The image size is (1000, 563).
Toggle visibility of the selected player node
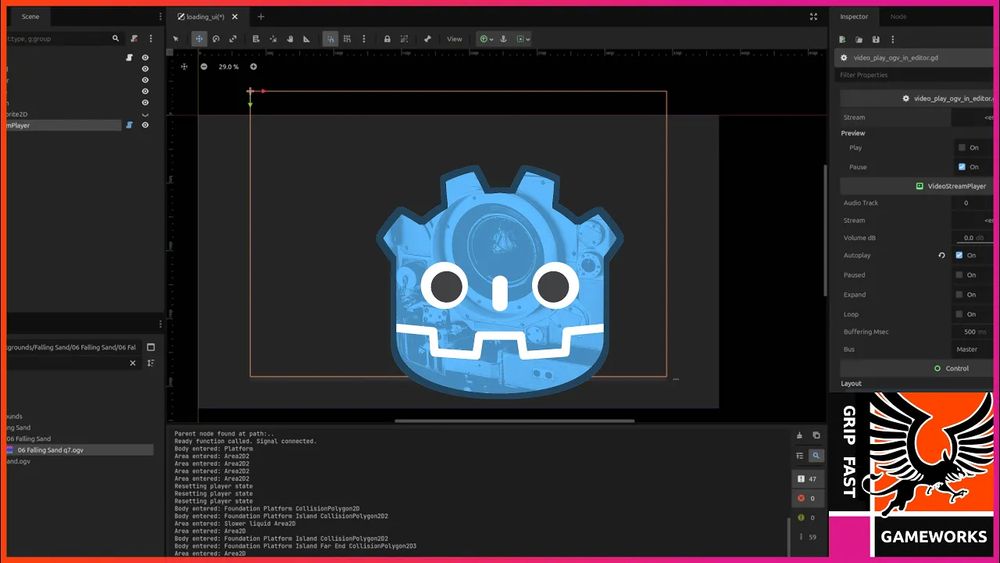click(145, 125)
